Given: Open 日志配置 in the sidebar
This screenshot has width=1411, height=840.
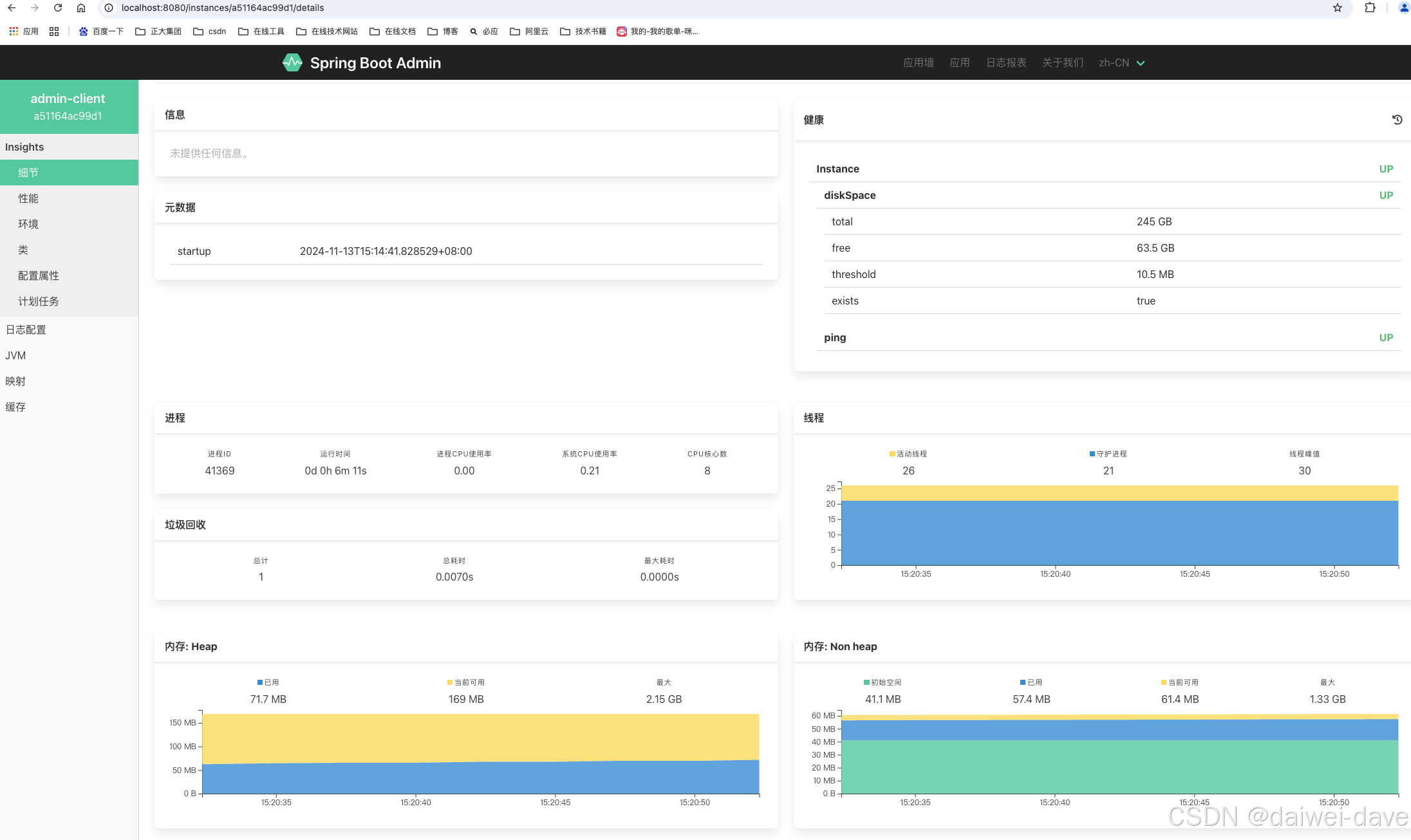Looking at the screenshot, I should click(69, 330).
